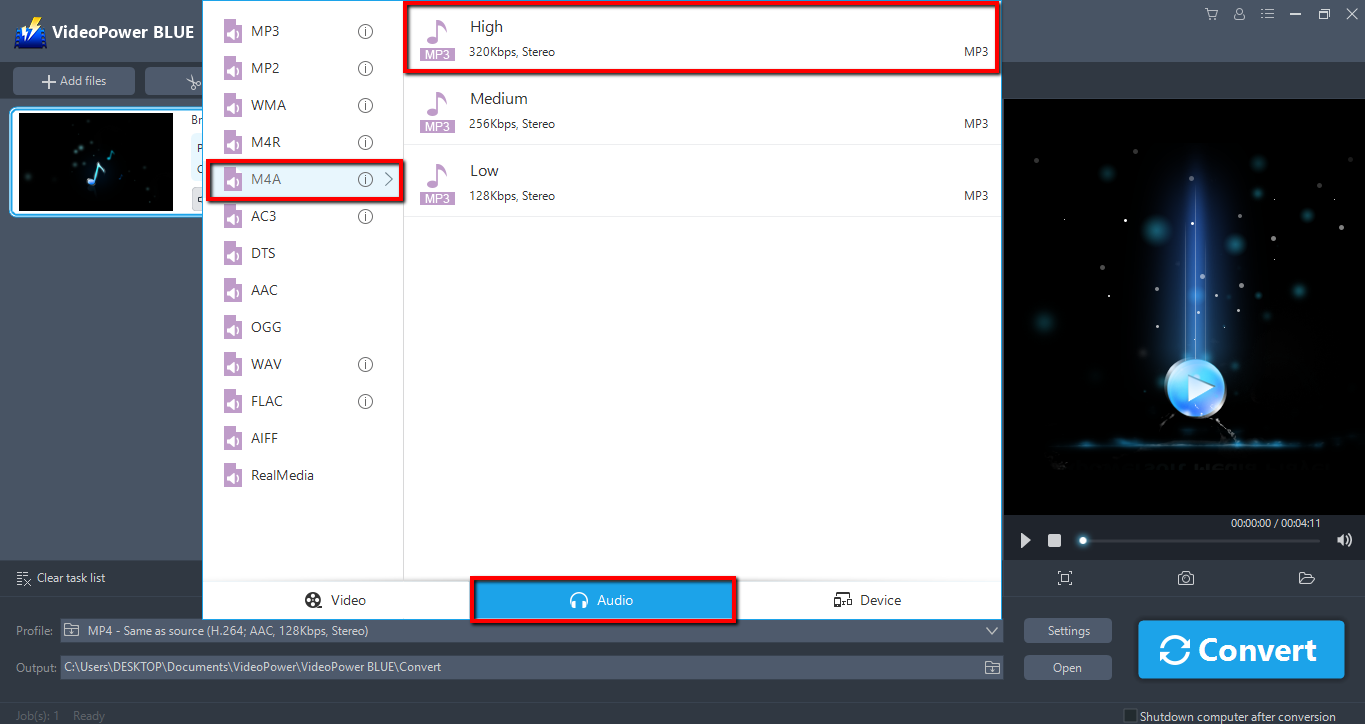The width and height of the screenshot is (1365, 724).
Task: Select AC3 audio format
Action: [x=304, y=216]
